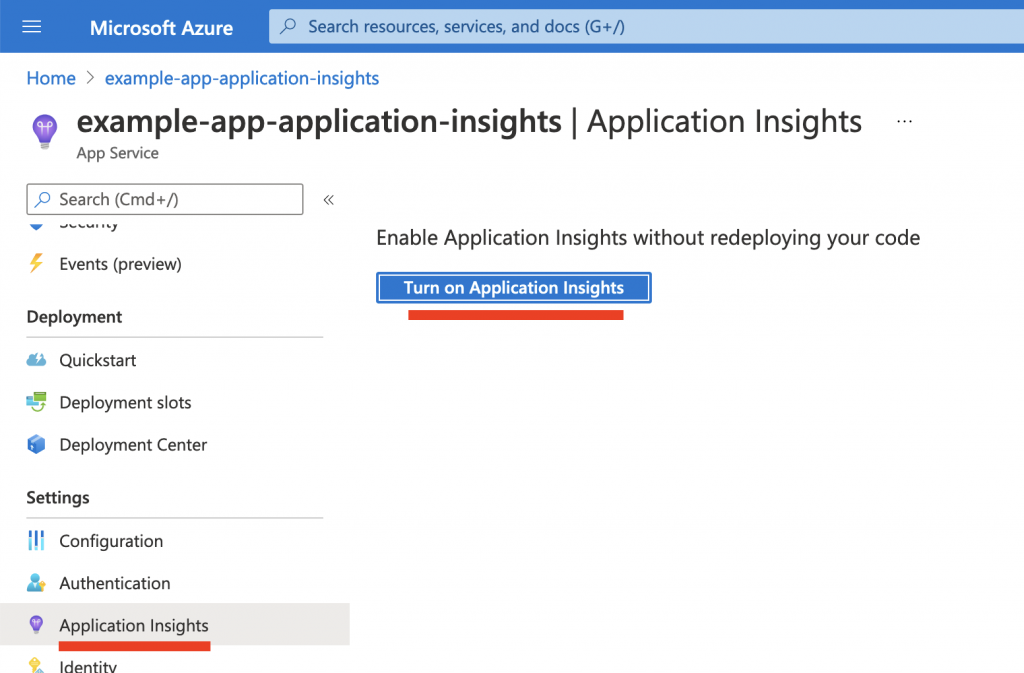Image resolution: width=1024 pixels, height=673 pixels.
Task: Click the Microsoft Azure brand link
Action: coord(161,27)
